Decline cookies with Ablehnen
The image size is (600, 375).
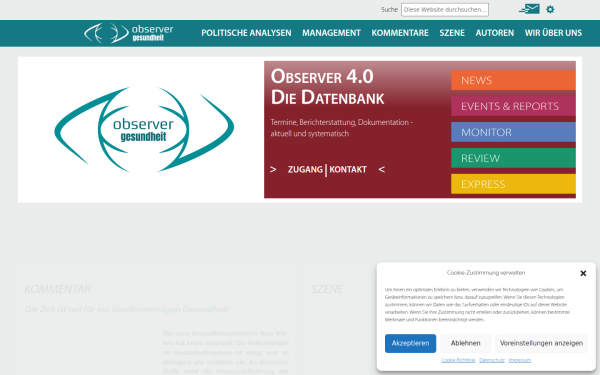(x=465, y=343)
